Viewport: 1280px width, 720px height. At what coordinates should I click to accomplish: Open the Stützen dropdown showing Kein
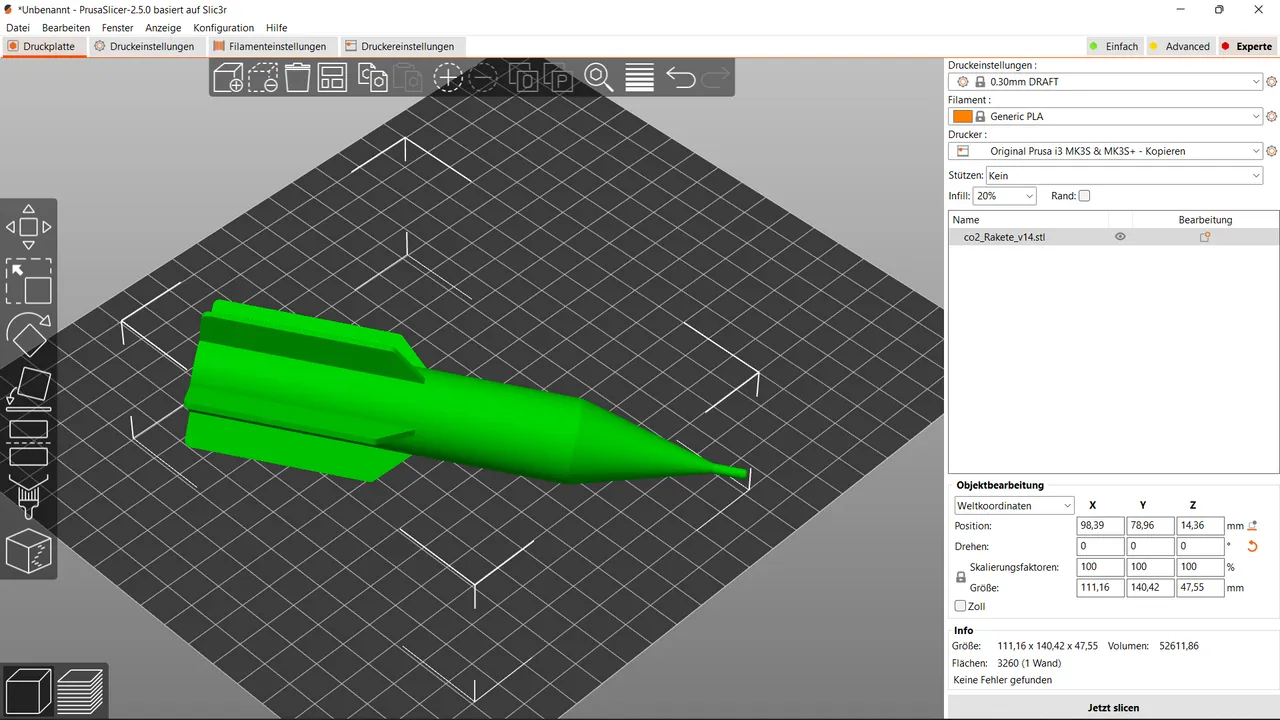point(1124,175)
